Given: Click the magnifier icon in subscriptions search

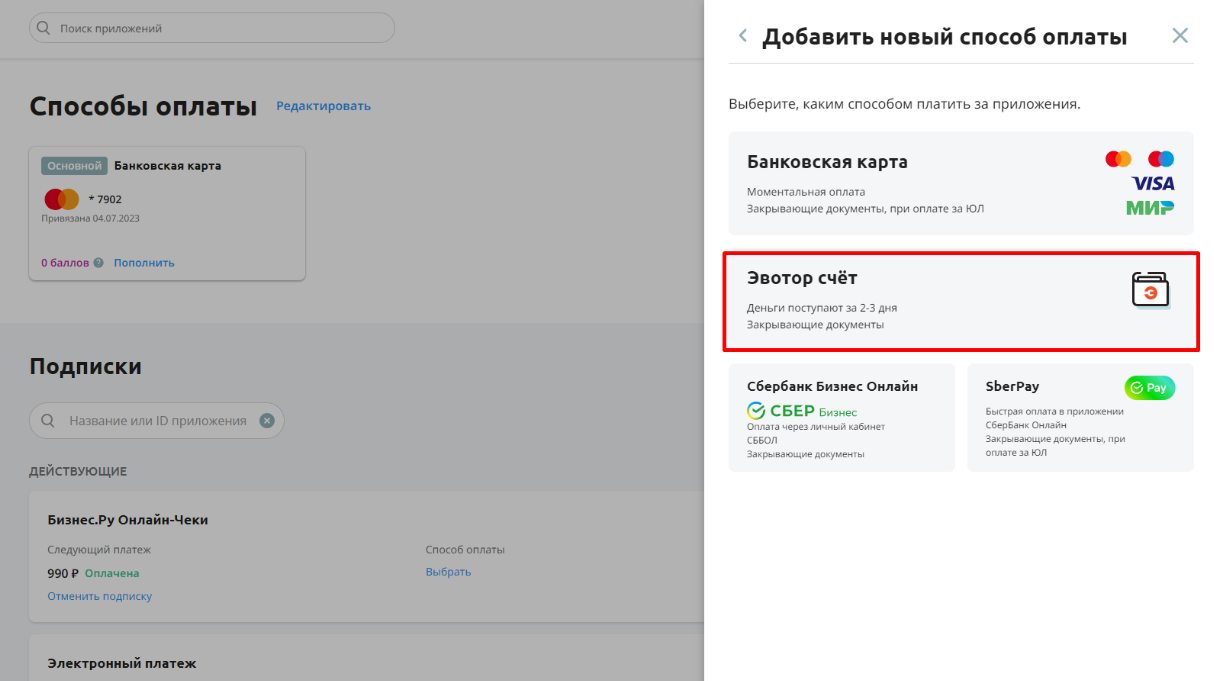Looking at the screenshot, I should (48, 421).
